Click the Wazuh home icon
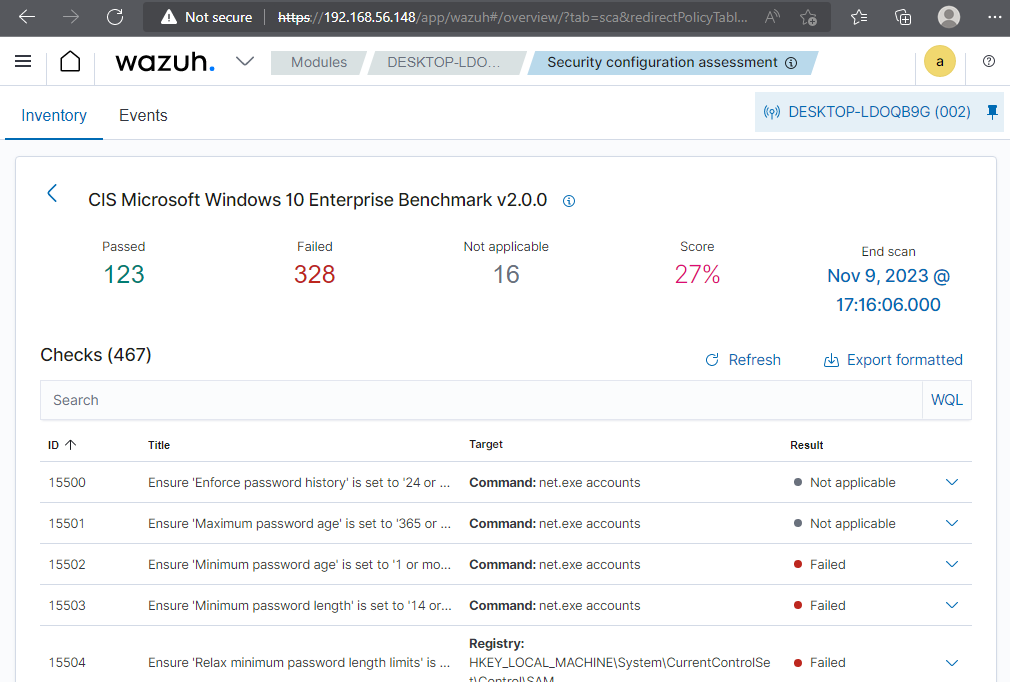 coord(69,61)
